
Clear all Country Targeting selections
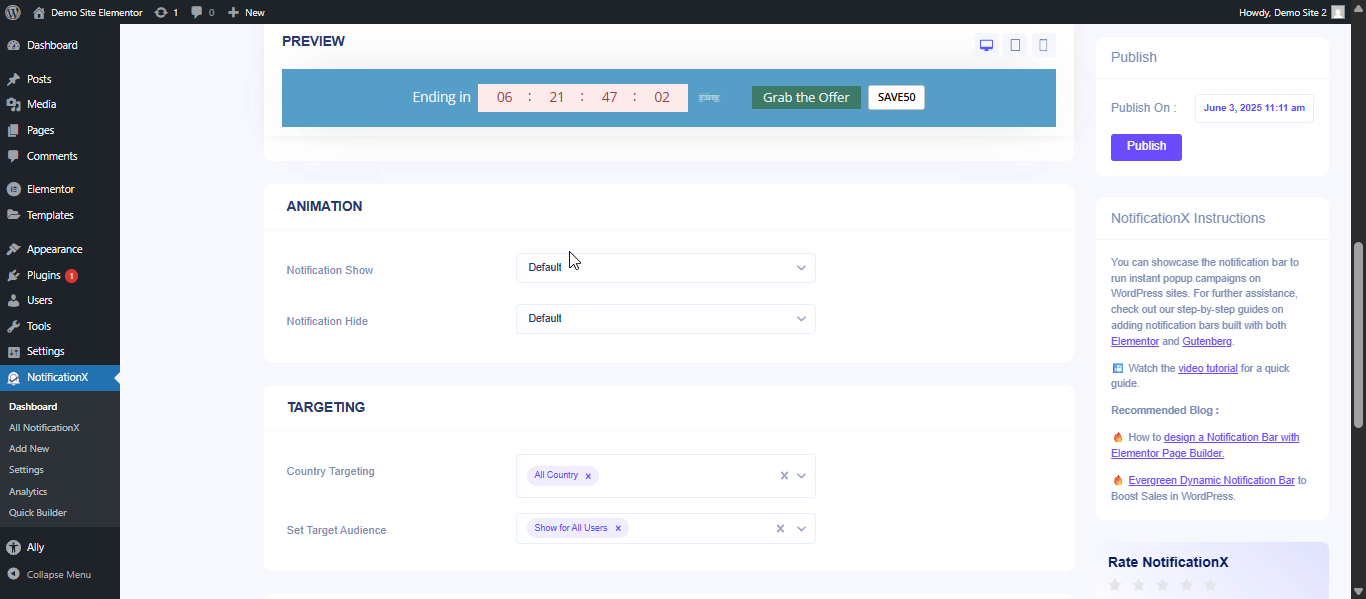pos(784,476)
